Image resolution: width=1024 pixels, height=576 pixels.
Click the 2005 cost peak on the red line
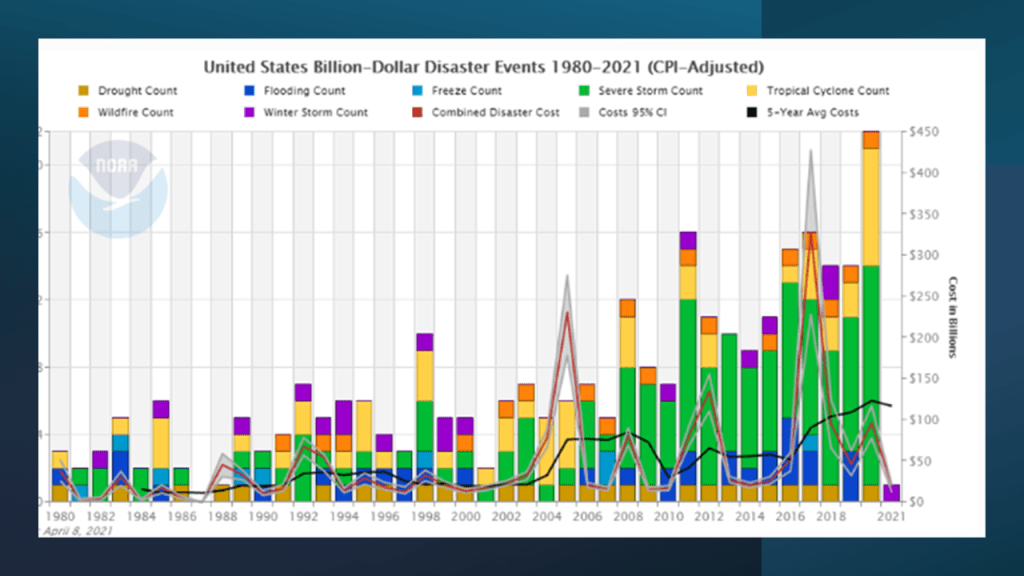[567, 313]
